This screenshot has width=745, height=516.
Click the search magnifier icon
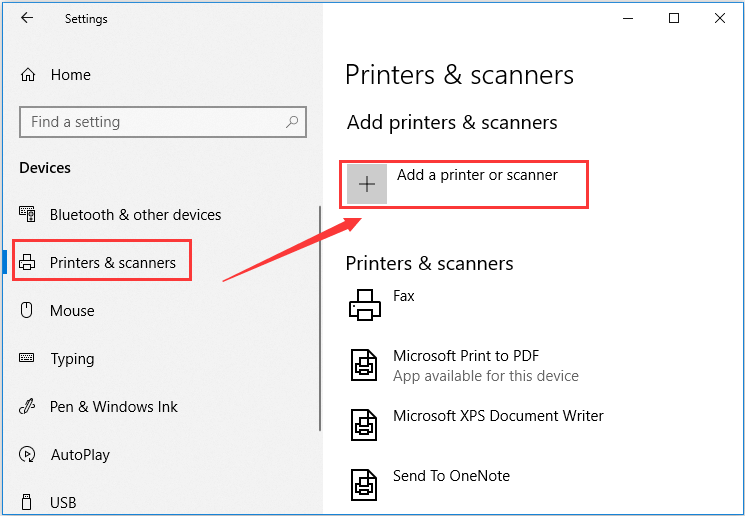(x=292, y=122)
